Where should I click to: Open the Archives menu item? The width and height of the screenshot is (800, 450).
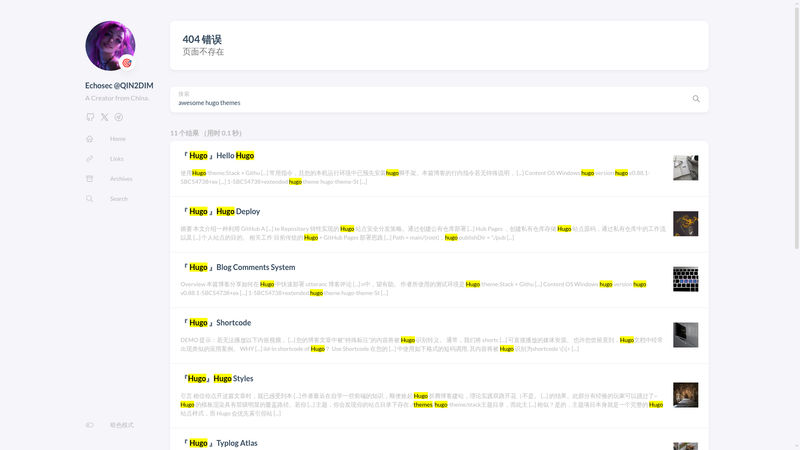[x=121, y=179]
